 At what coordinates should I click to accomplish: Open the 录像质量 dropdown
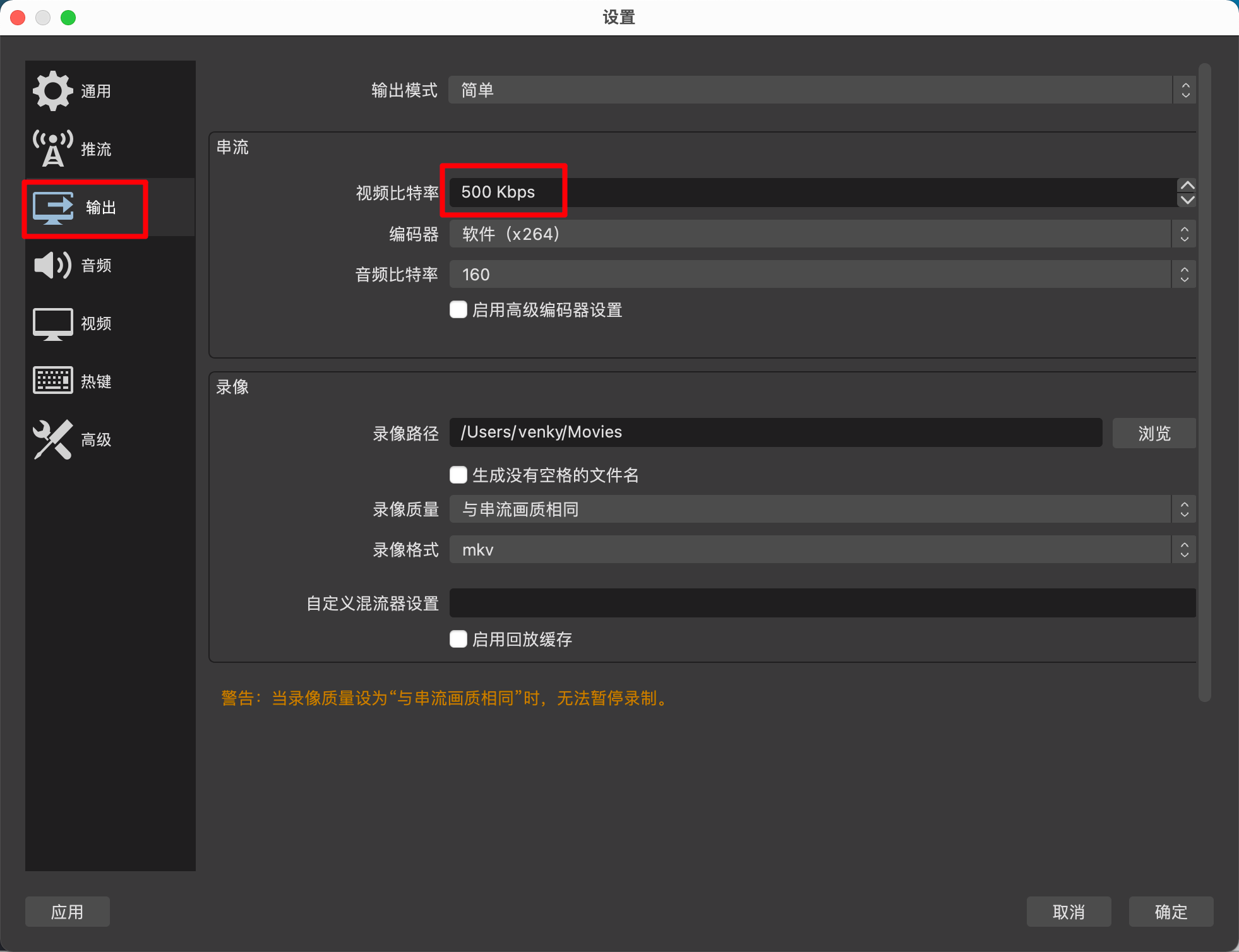(x=821, y=509)
